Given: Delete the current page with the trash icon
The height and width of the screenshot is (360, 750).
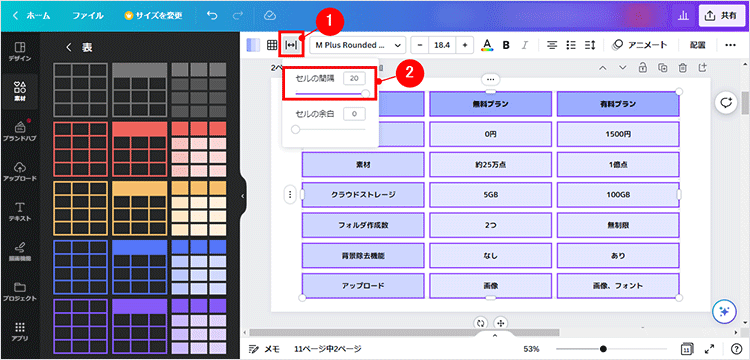Looking at the screenshot, I should pos(683,67).
